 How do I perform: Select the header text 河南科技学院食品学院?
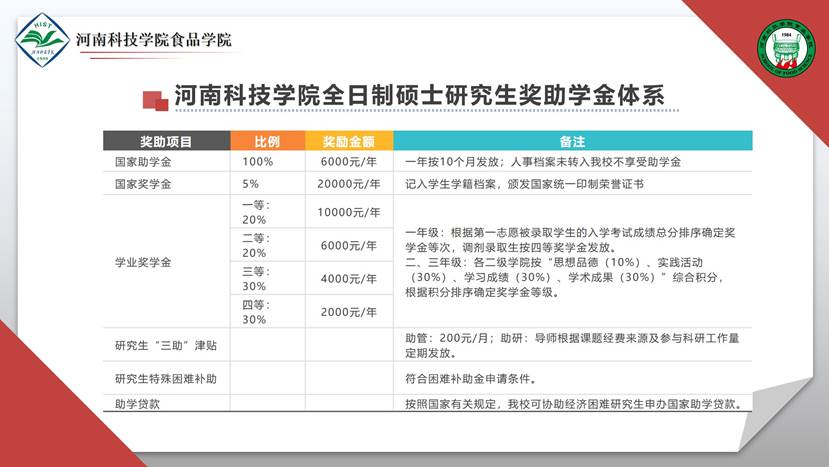click(154, 40)
